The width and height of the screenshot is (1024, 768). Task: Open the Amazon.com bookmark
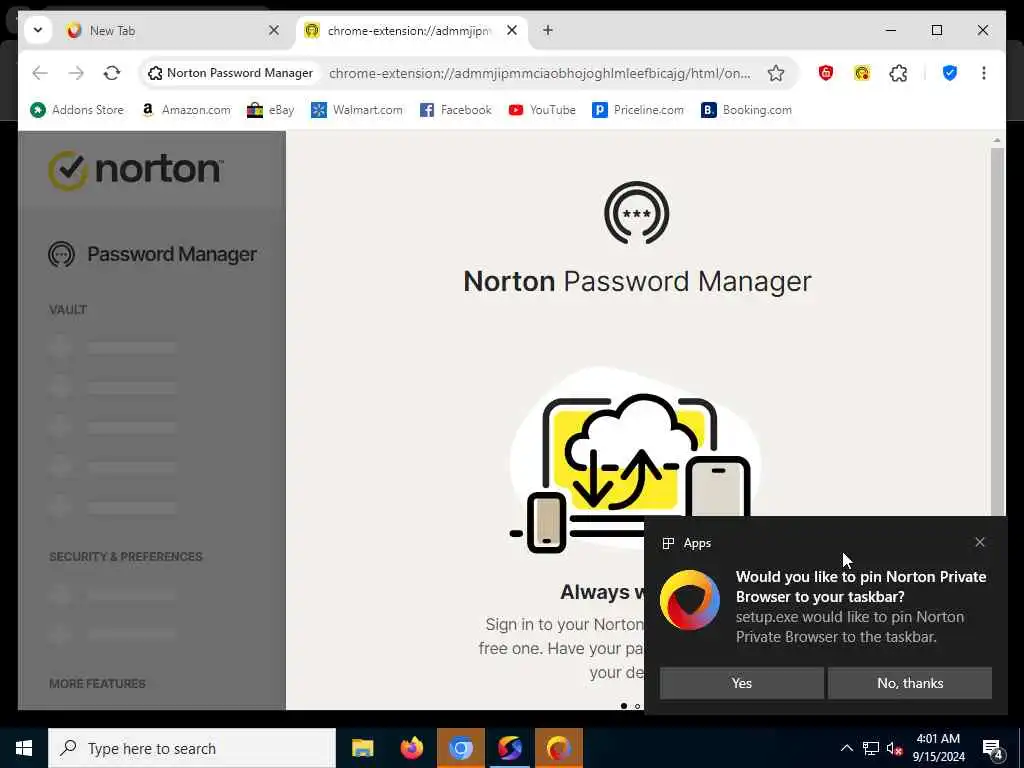click(186, 110)
